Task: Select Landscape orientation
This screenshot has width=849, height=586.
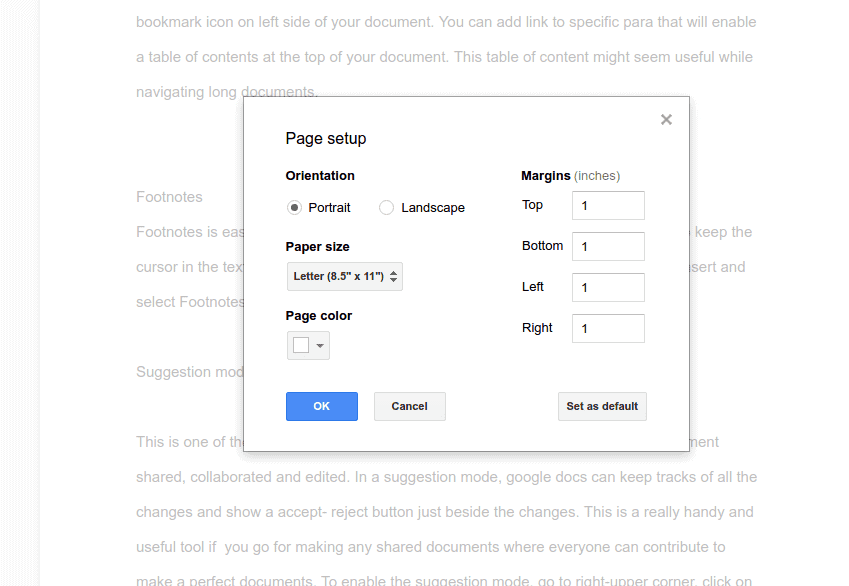Action: tap(386, 208)
